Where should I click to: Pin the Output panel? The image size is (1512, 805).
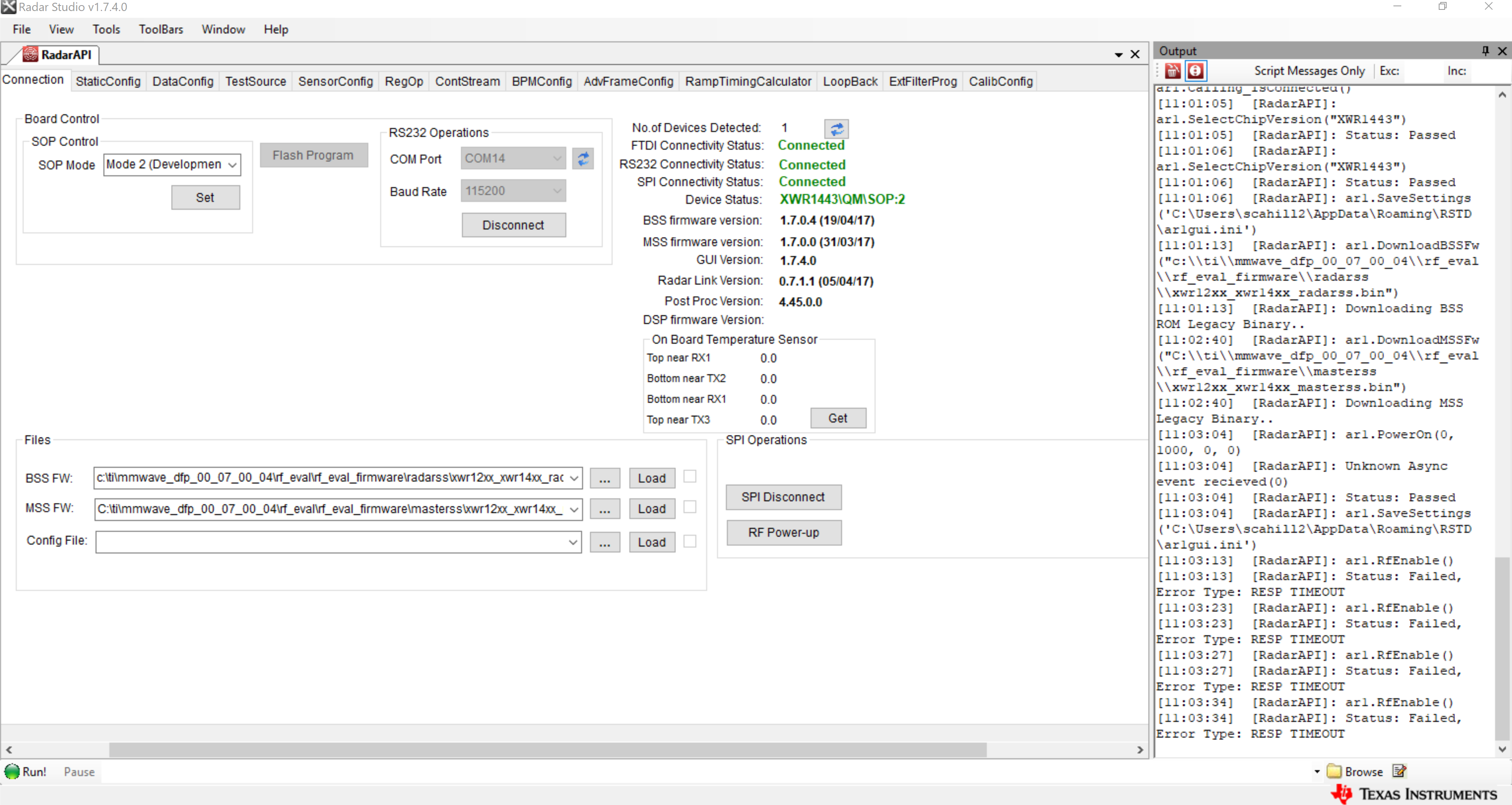click(x=1485, y=51)
